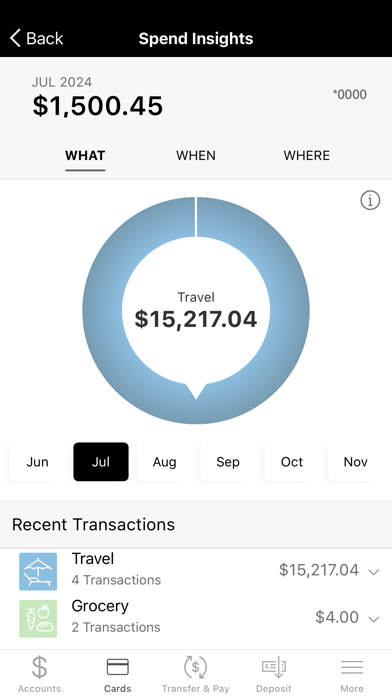Tap the info icon above the chart
This screenshot has height=696, width=392.
[370, 201]
